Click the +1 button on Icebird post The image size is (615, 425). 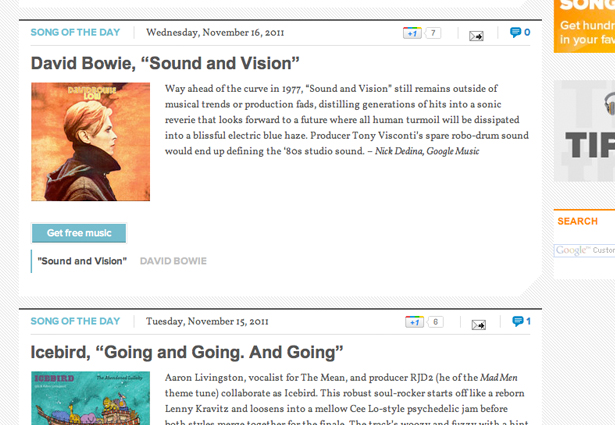tap(415, 322)
